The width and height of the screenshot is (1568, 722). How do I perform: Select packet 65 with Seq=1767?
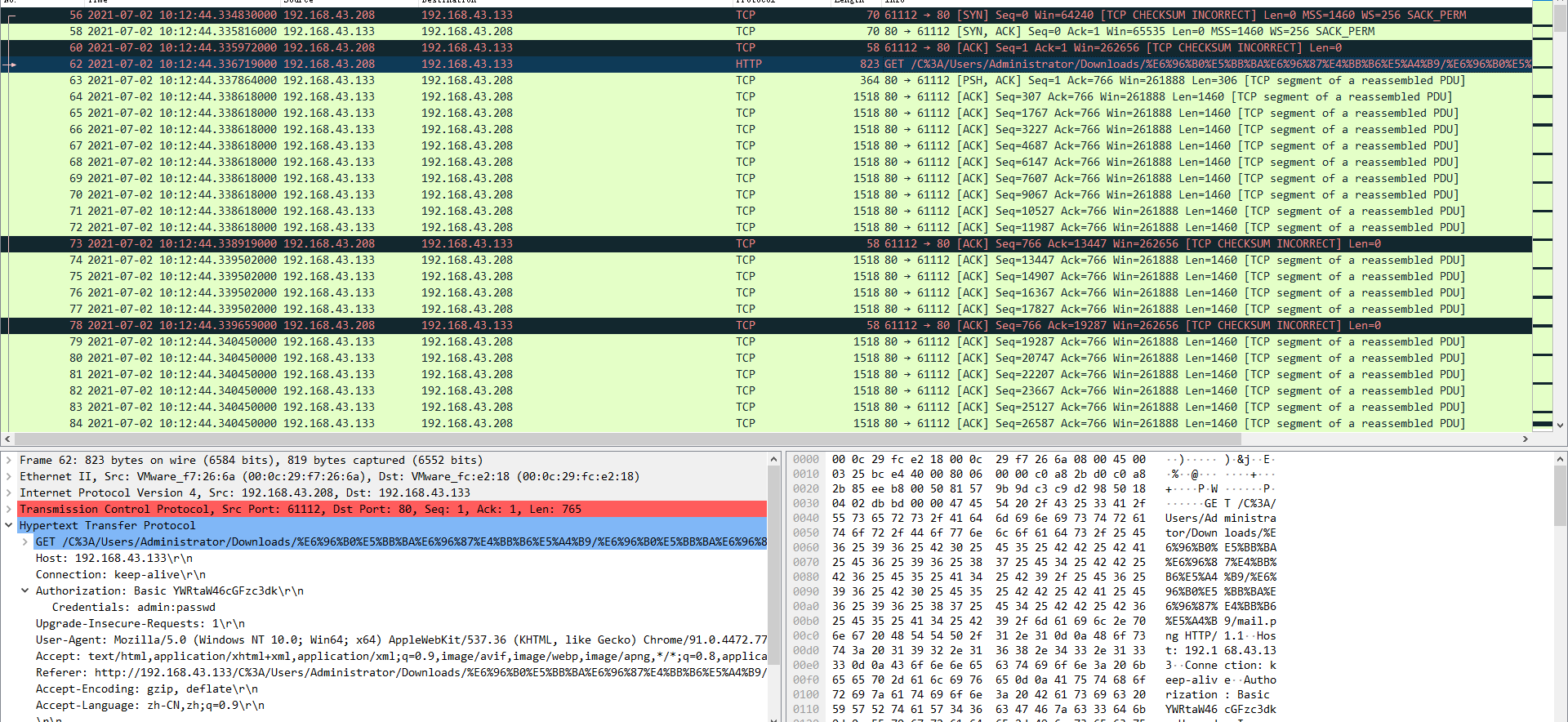(x=766, y=113)
